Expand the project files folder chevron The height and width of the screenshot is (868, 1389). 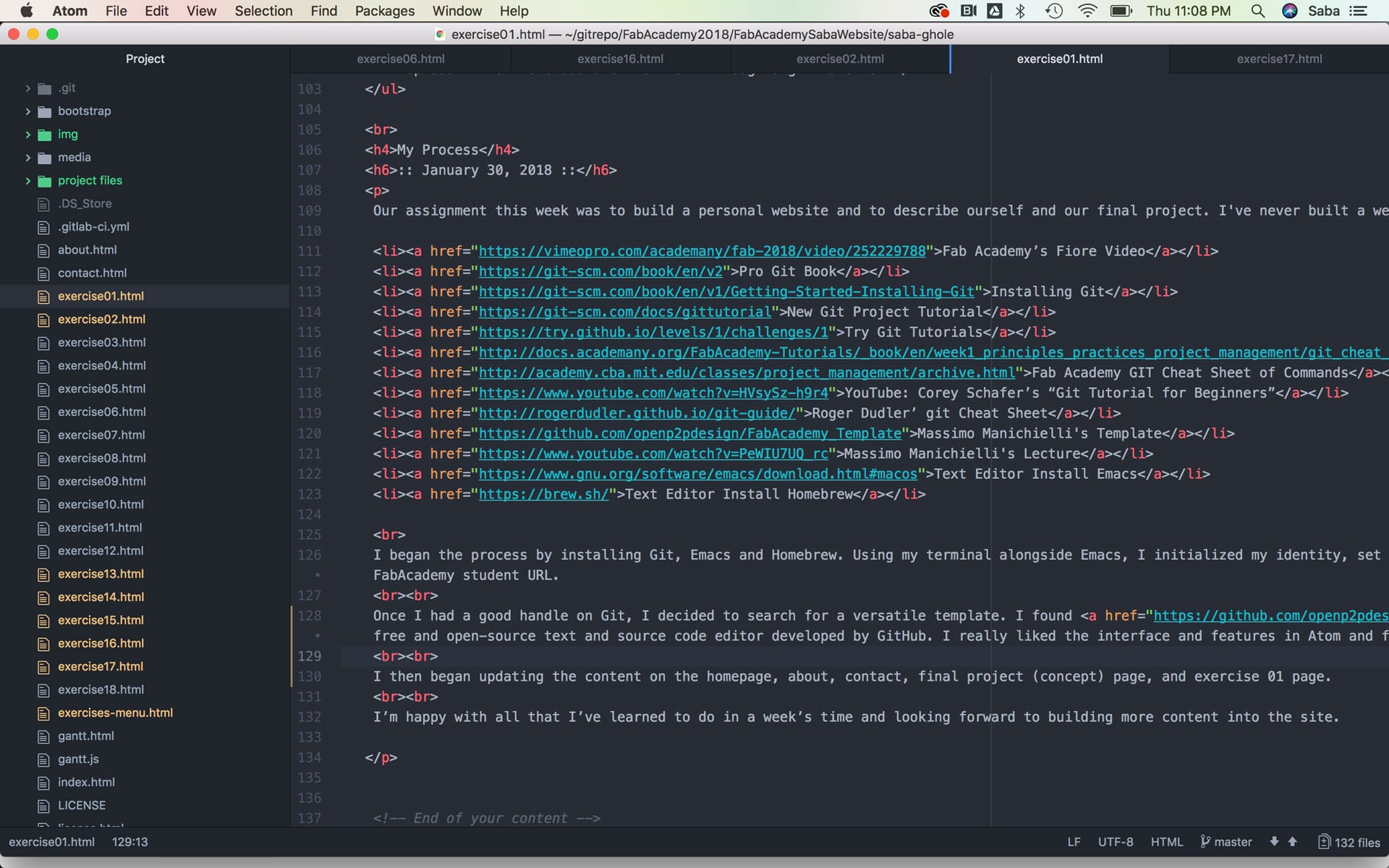[x=27, y=181]
